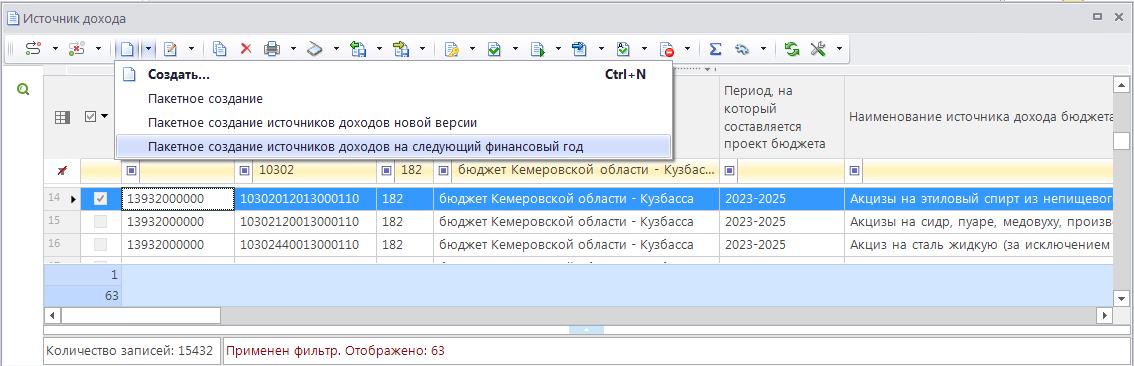Click the Sigma totals icon
The height and width of the screenshot is (366, 1134).
point(715,49)
